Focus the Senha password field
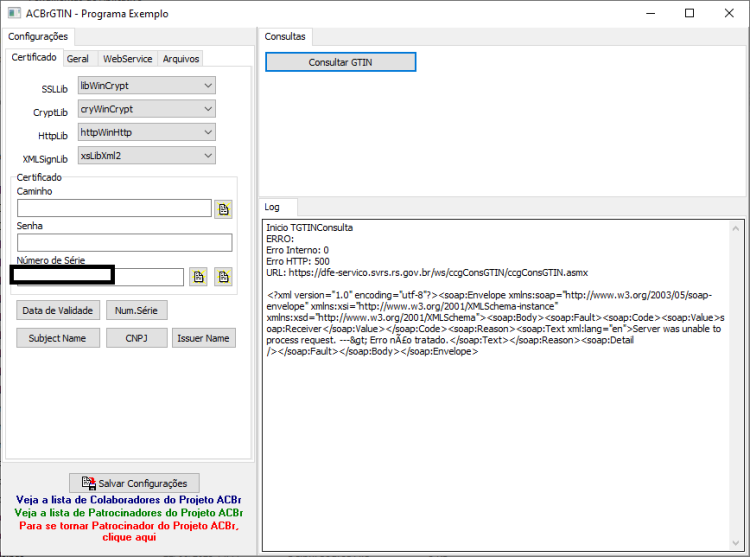750x557 pixels. (x=124, y=242)
